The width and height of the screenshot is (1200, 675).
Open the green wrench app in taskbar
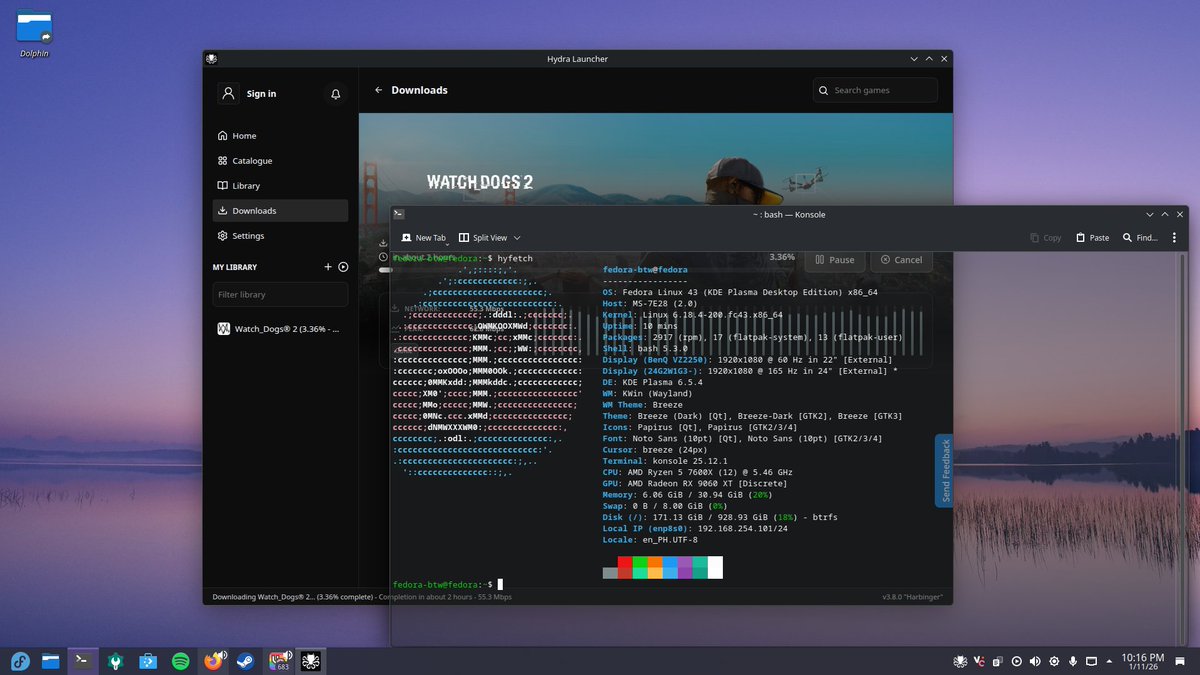116,661
